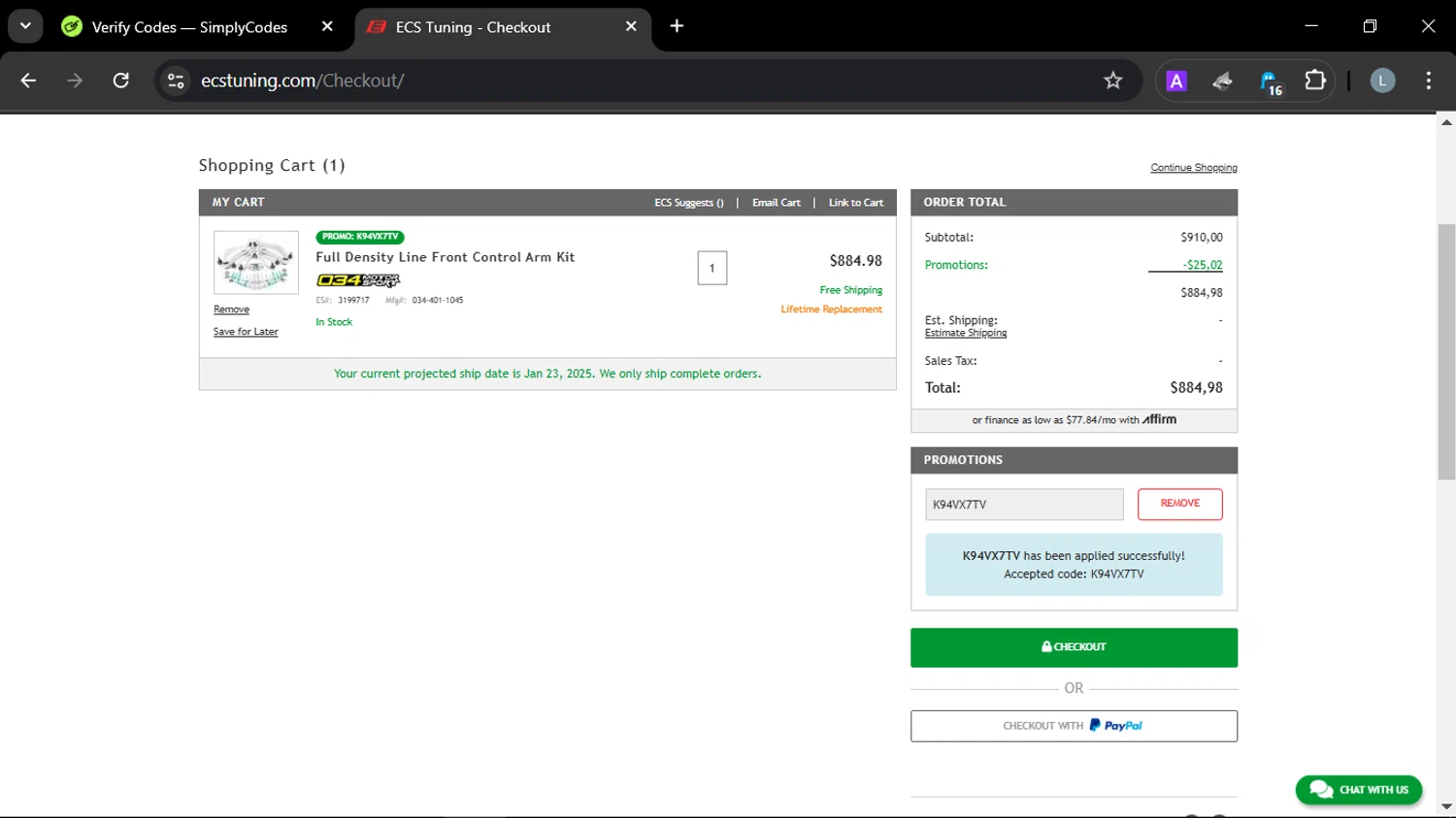Reload the page with the refresh icon
The height and width of the screenshot is (818, 1456).
[121, 81]
